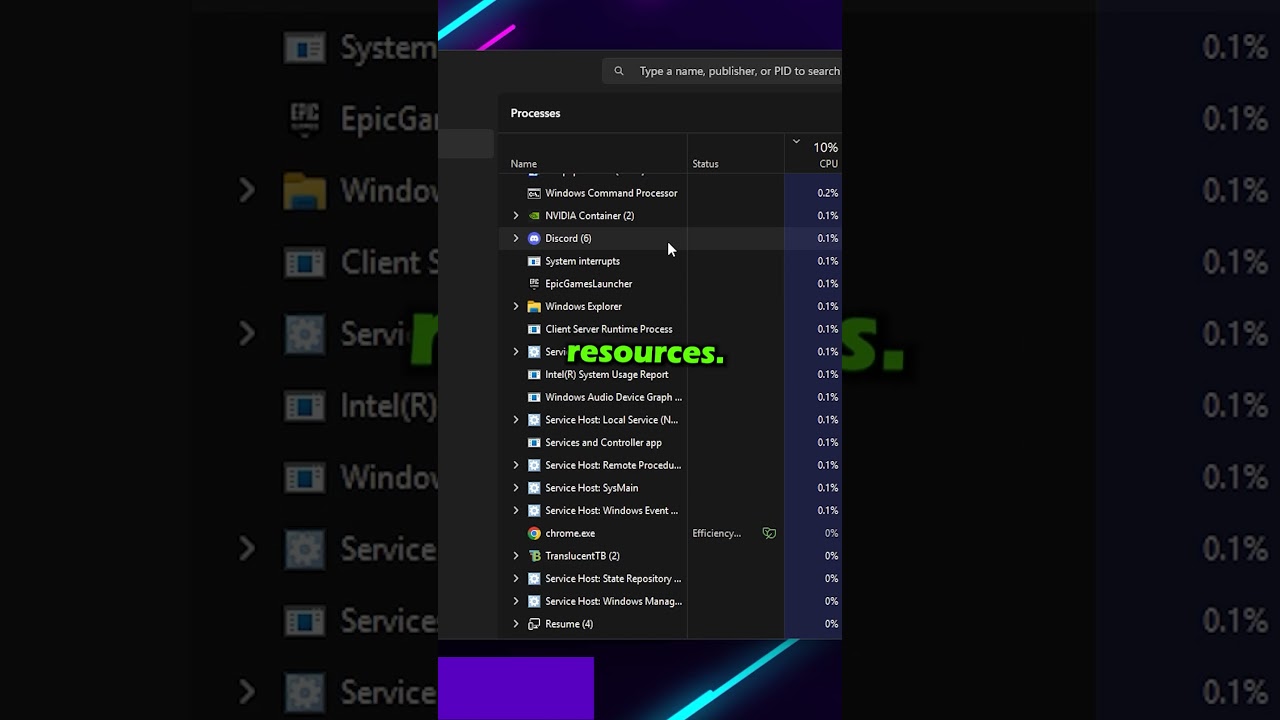This screenshot has height=720, width=1280.
Task: Click the search box in Task Manager
Action: pyautogui.click(x=722, y=71)
